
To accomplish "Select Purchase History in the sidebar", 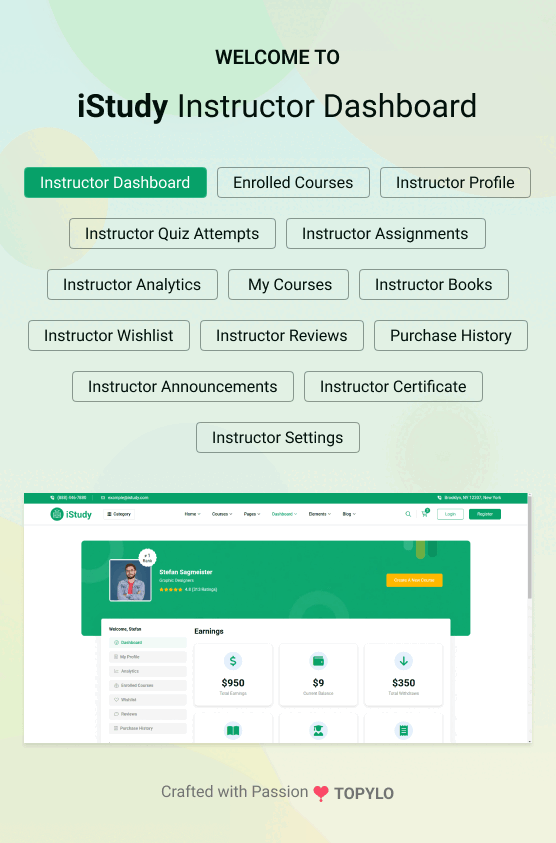I will pyautogui.click(x=148, y=728).
